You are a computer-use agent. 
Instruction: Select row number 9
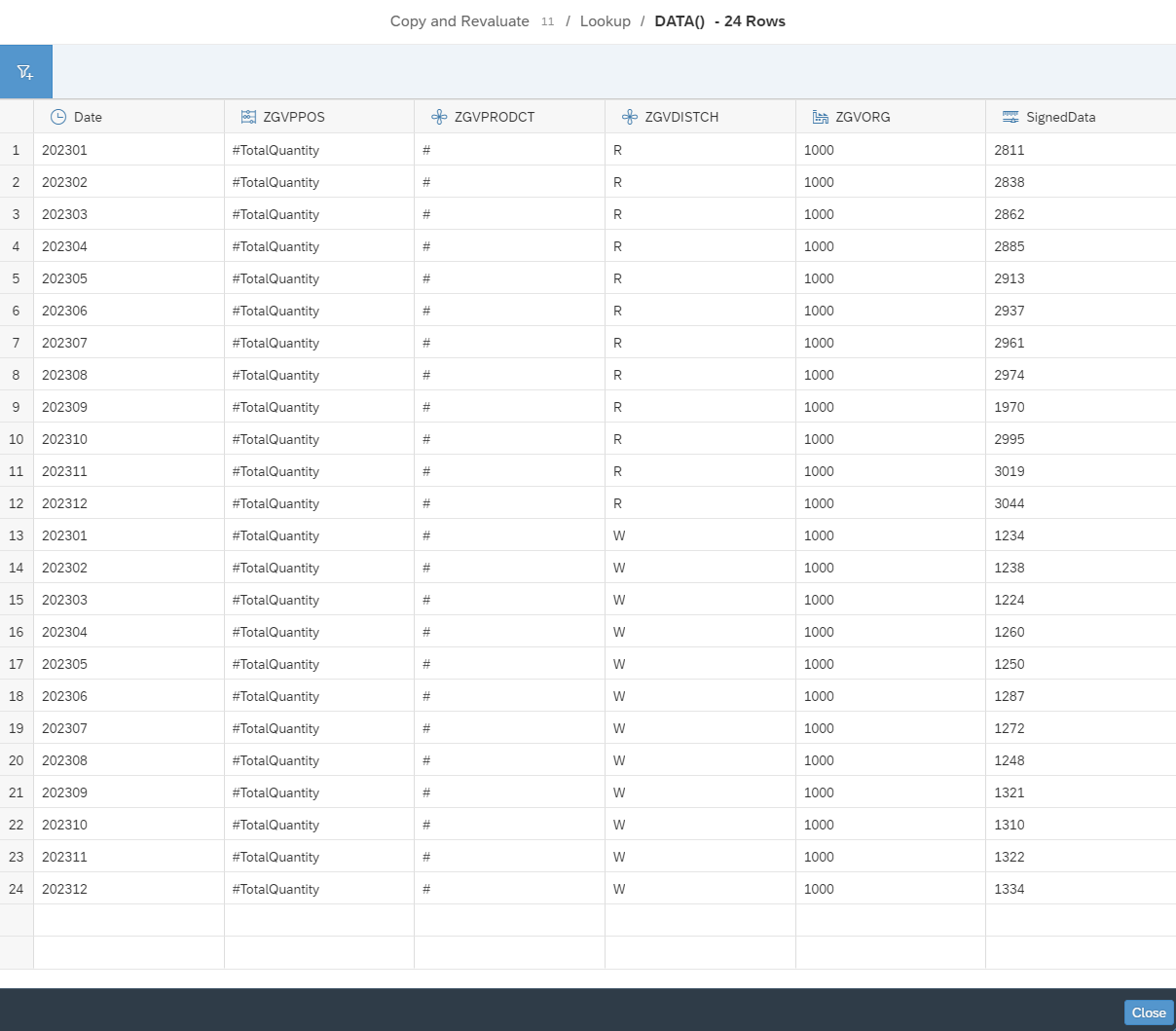(x=16, y=407)
